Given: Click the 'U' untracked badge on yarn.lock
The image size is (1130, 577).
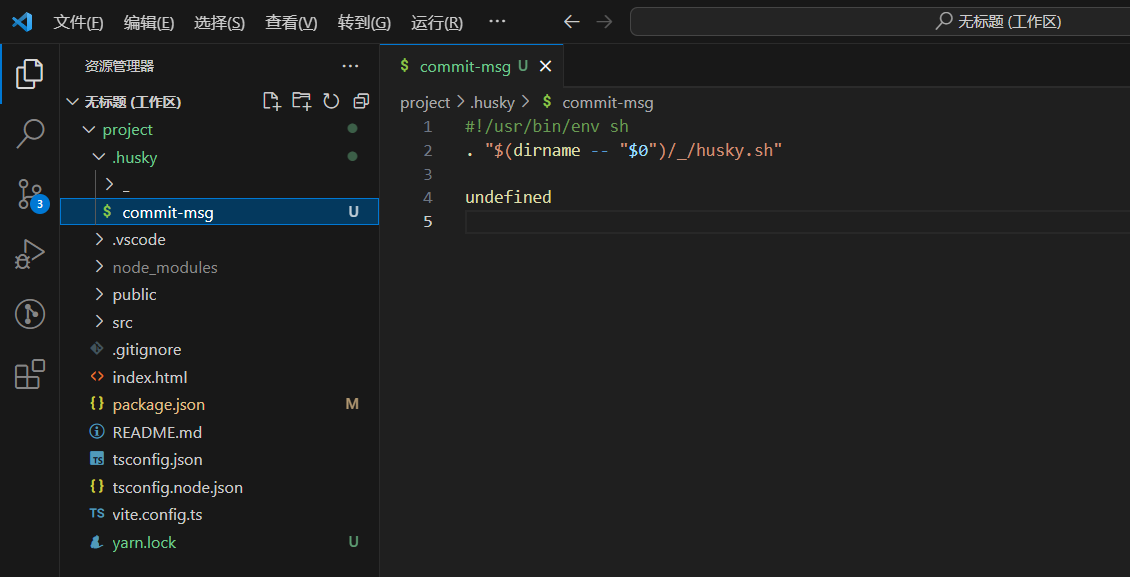Looking at the screenshot, I should 353,542.
